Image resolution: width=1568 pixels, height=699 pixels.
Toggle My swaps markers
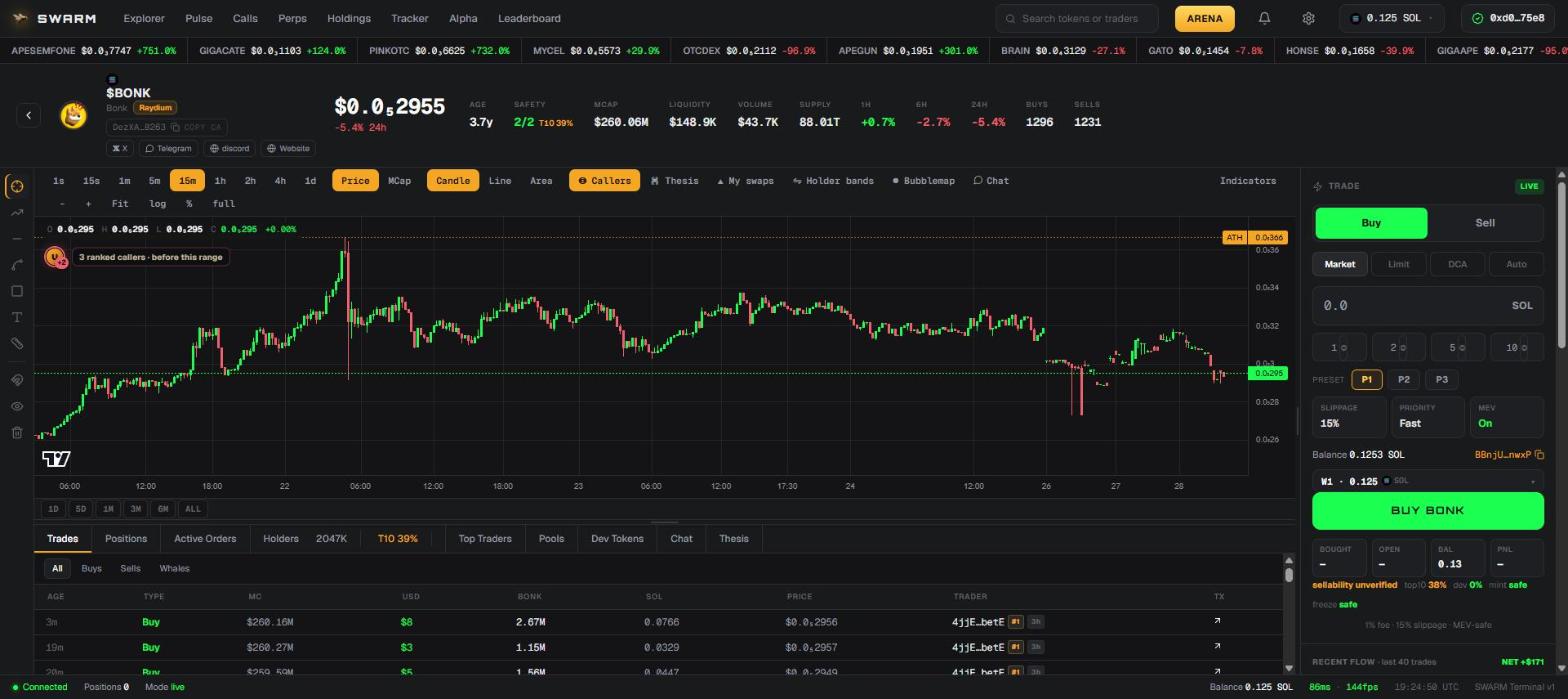[745, 181]
